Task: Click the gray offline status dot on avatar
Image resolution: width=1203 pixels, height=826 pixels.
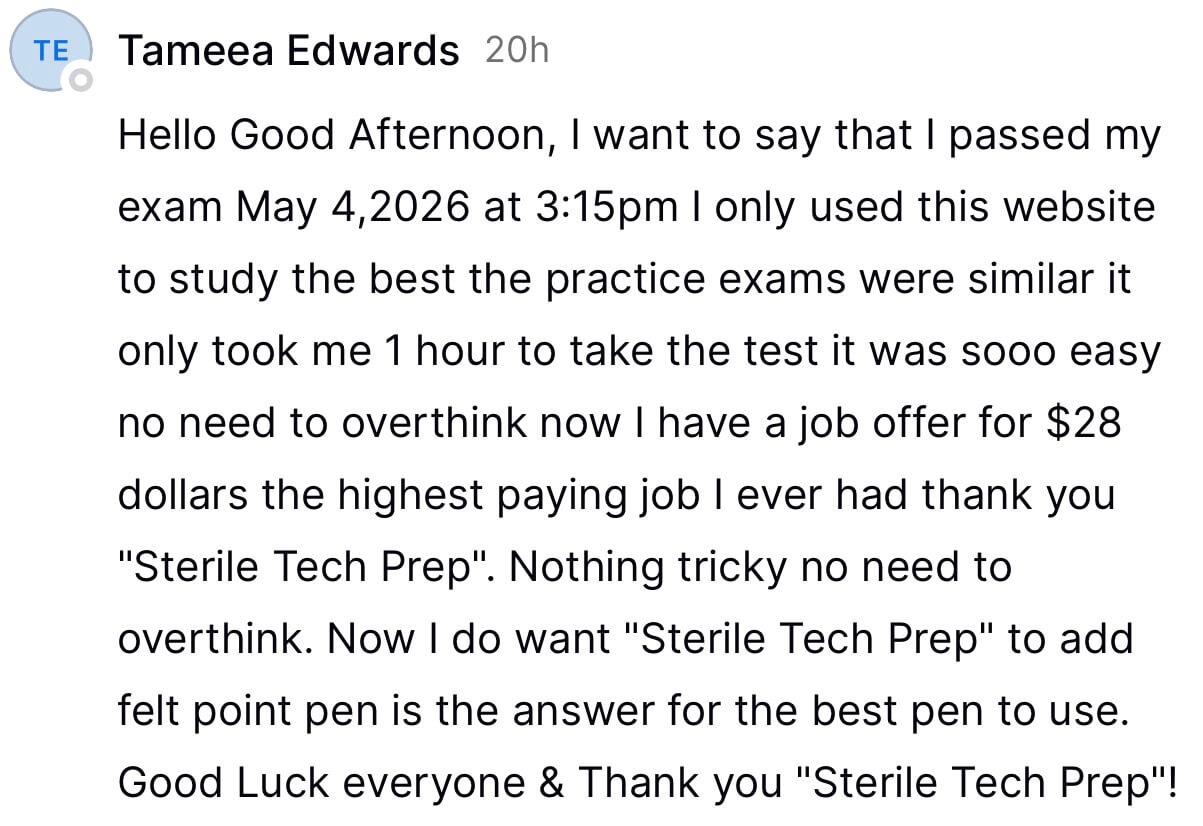Action: coord(78,80)
